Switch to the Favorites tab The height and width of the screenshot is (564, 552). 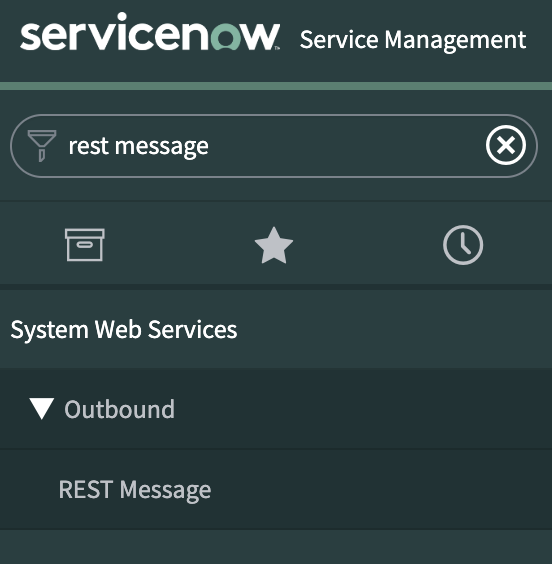point(274,245)
